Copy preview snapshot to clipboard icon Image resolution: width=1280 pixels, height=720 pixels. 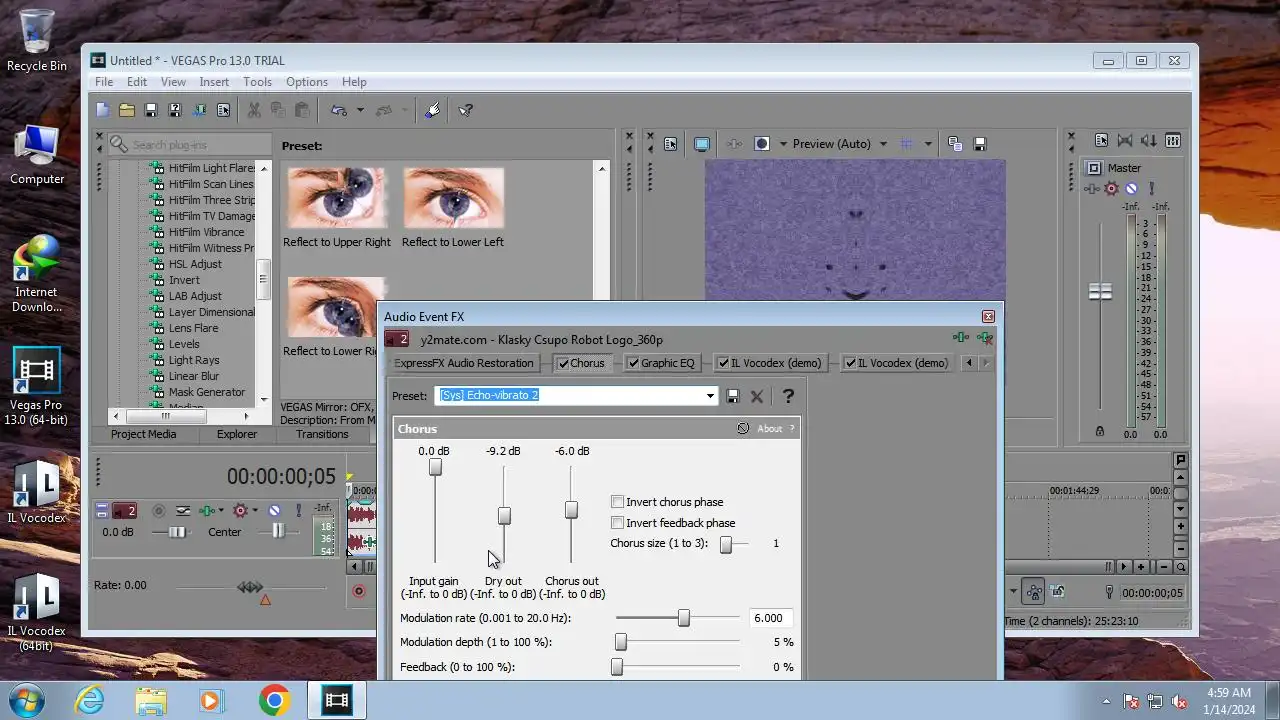[955, 144]
